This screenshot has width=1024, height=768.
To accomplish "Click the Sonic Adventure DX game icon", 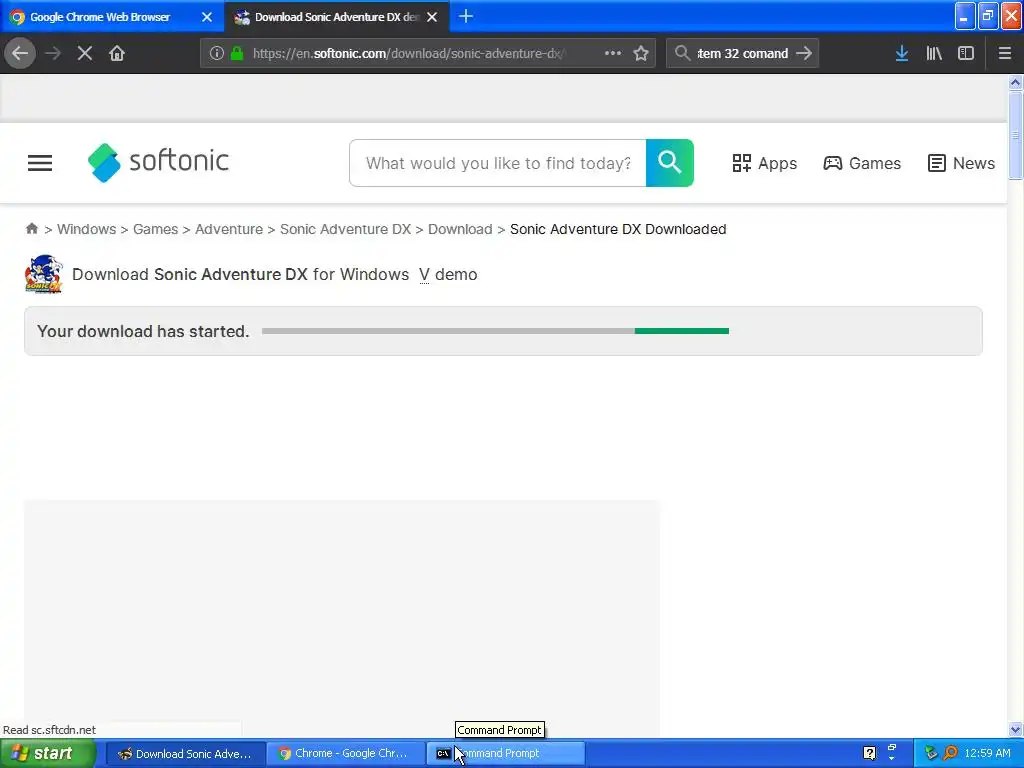I will click(x=43, y=274).
